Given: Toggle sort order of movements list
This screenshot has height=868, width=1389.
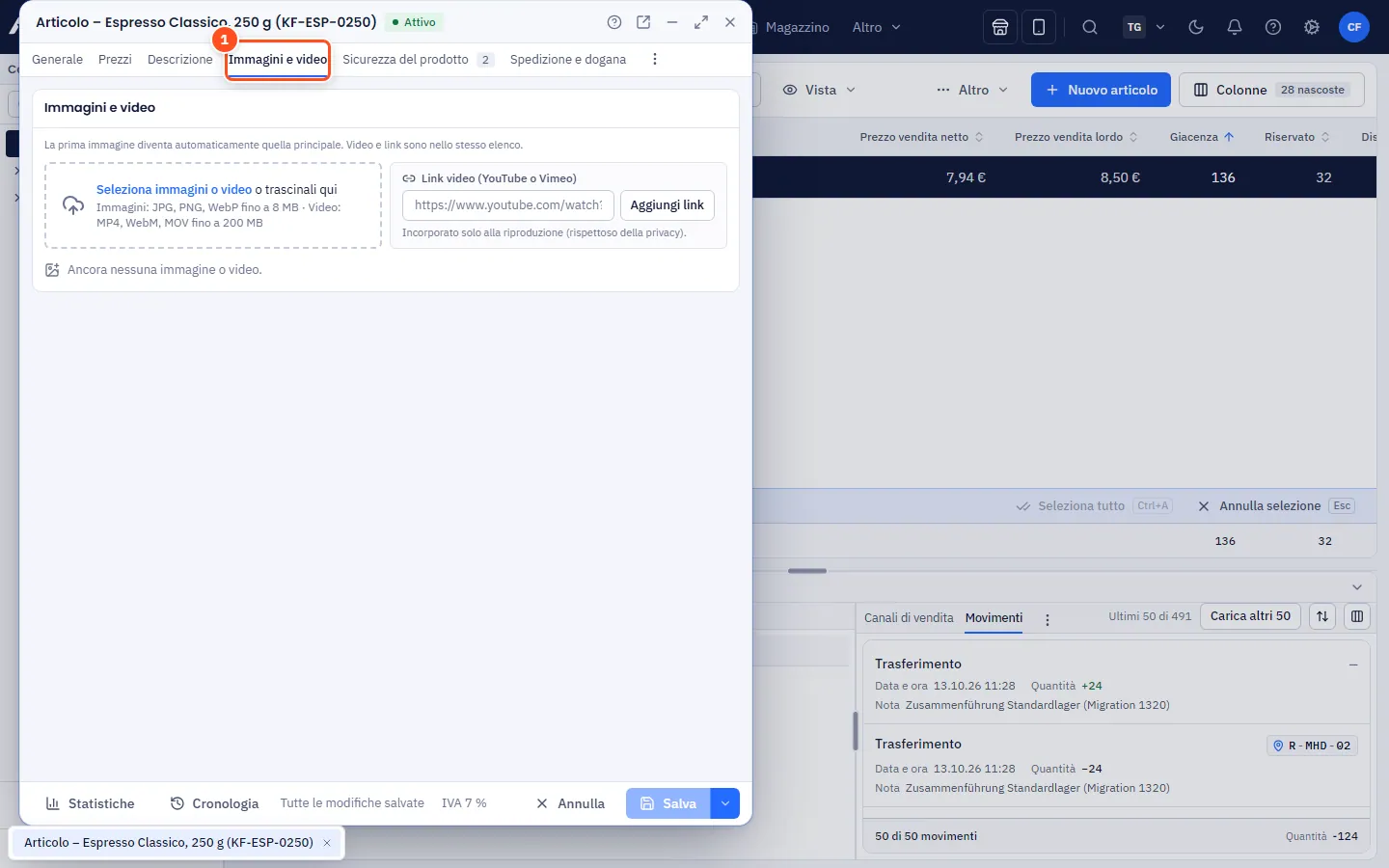Looking at the screenshot, I should click(x=1322, y=616).
